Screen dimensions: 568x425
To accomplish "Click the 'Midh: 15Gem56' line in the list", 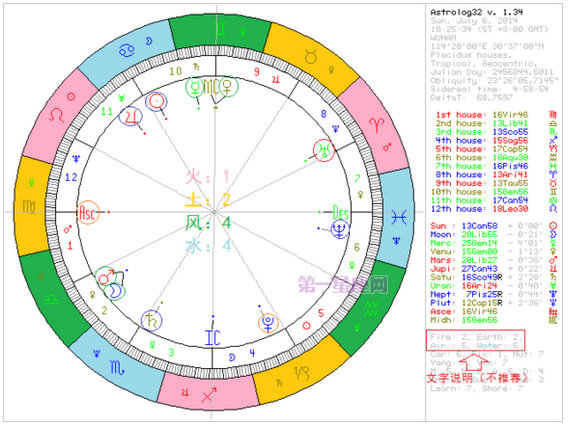I will pyautogui.click(x=464, y=320).
